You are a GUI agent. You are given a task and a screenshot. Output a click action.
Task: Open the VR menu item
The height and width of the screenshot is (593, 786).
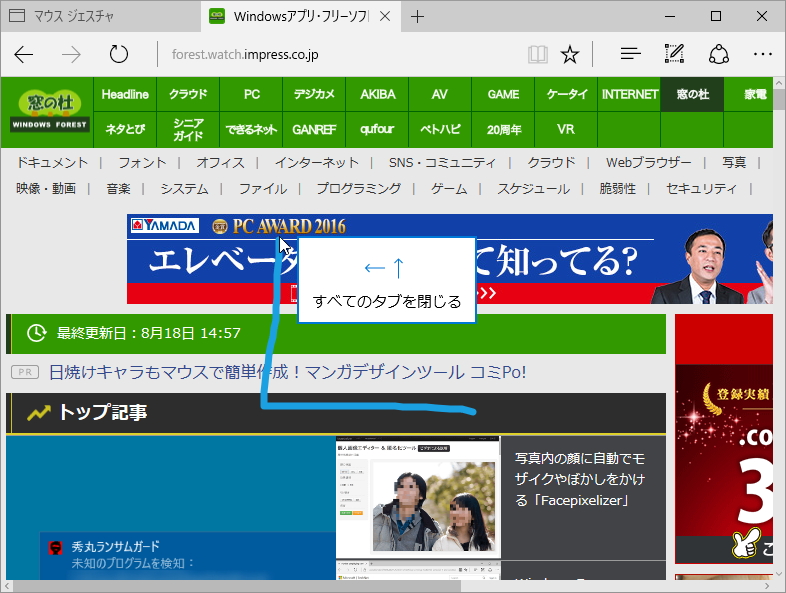point(566,129)
